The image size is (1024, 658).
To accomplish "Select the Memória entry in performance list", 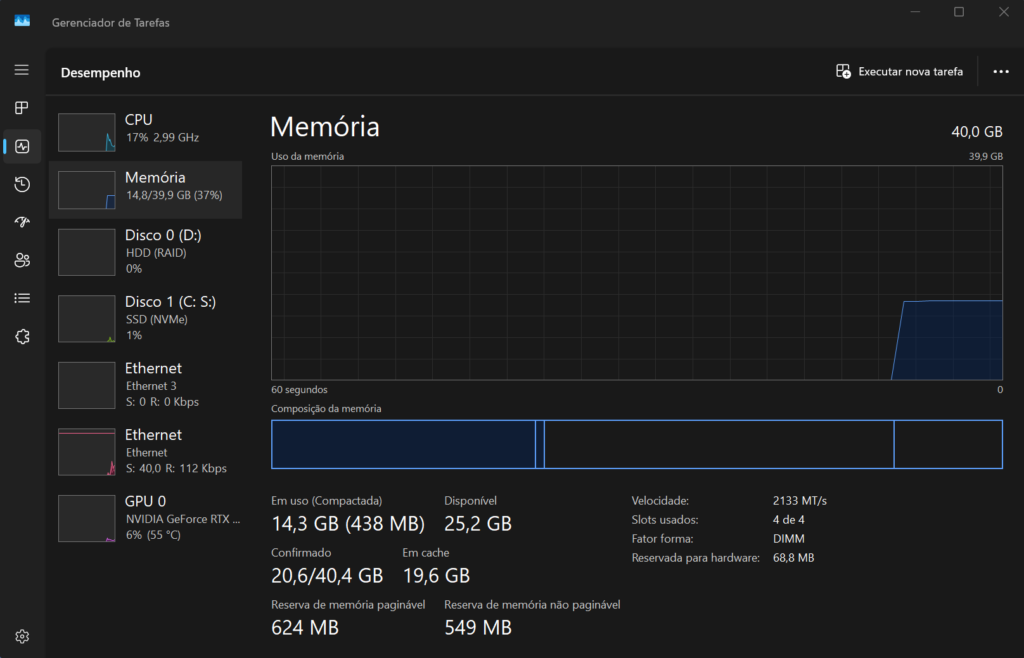I will [x=146, y=189].
